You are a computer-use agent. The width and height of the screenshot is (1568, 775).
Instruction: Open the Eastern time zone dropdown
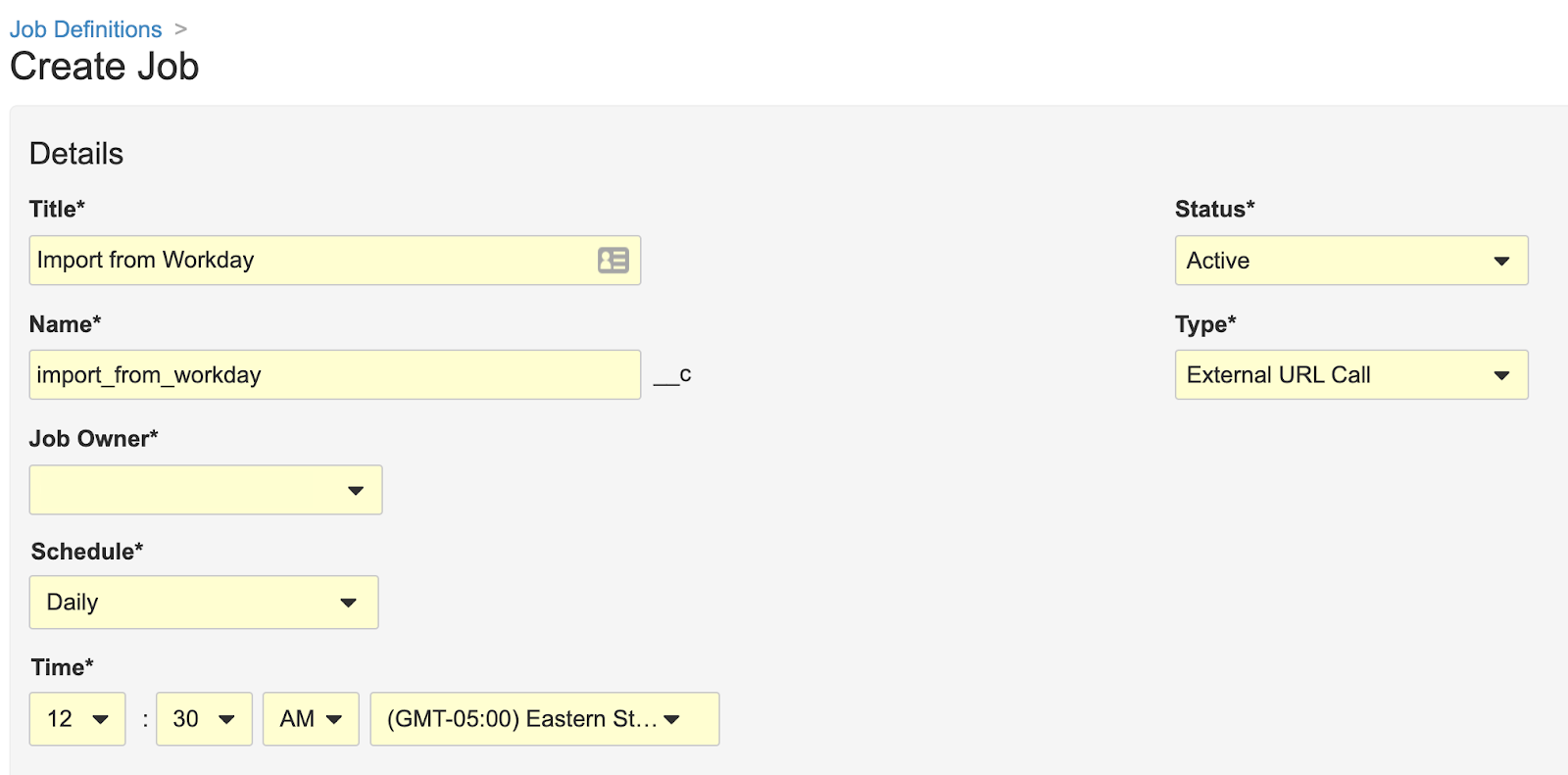544,719
